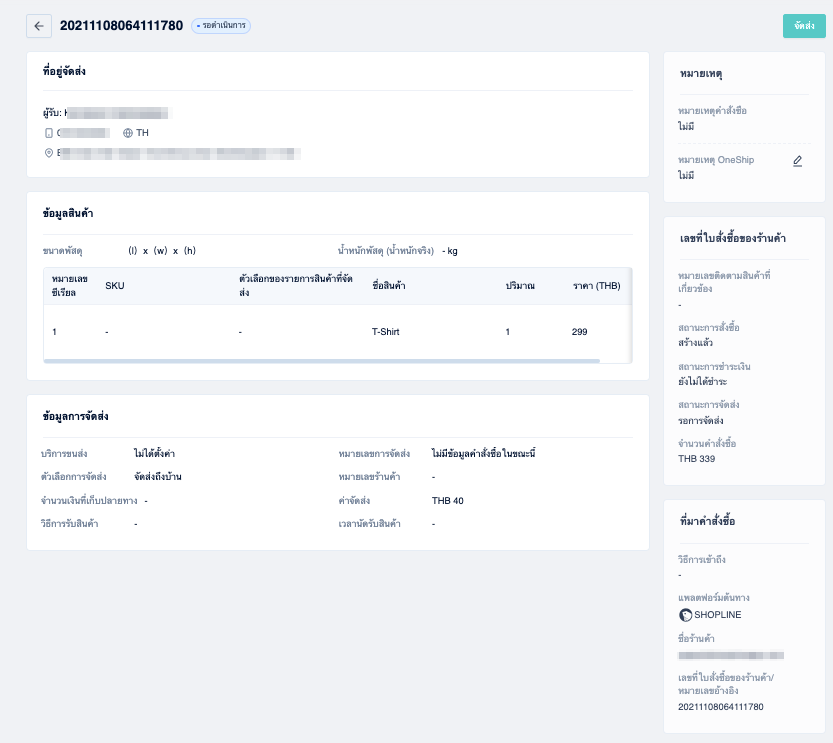Click the SKU column header
Screen dimensions: 833x743
click(x=115, y=286)
